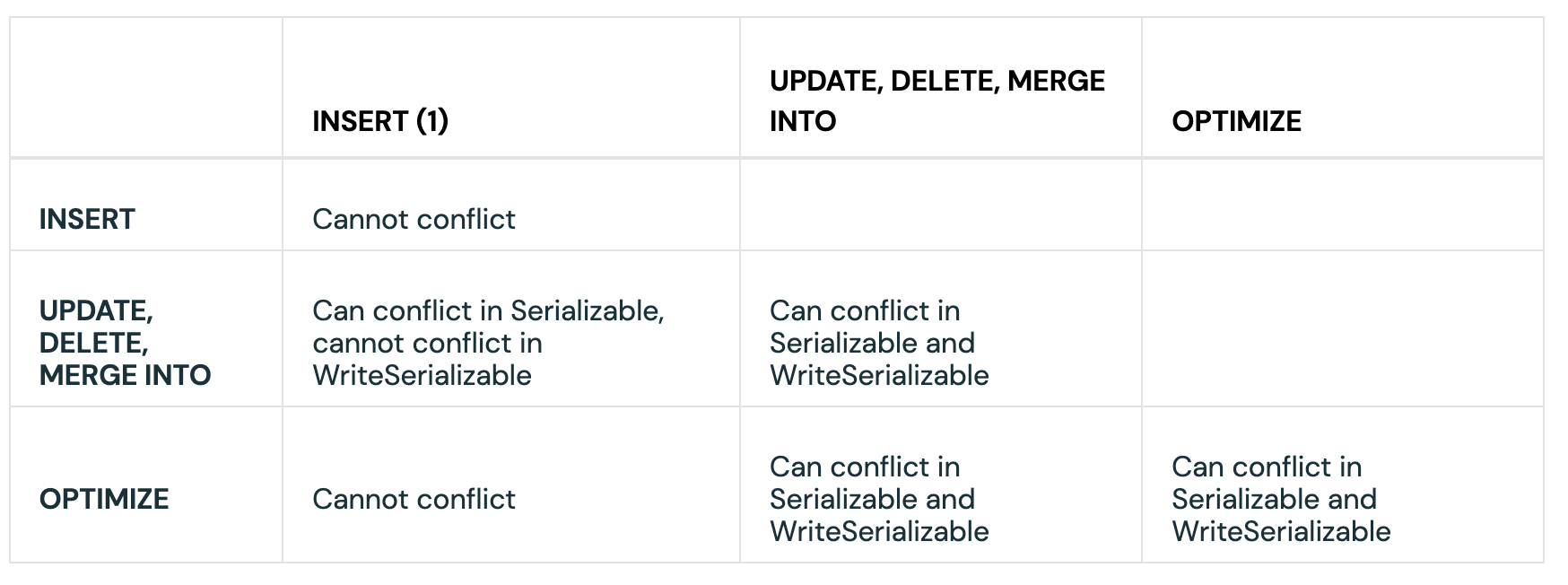Image resolution: width=1568 pixels, height=585 pixels.
Task: Select the UPDATE, DELETE, MERGE INTO row header
Action: (x=125, y=343)
